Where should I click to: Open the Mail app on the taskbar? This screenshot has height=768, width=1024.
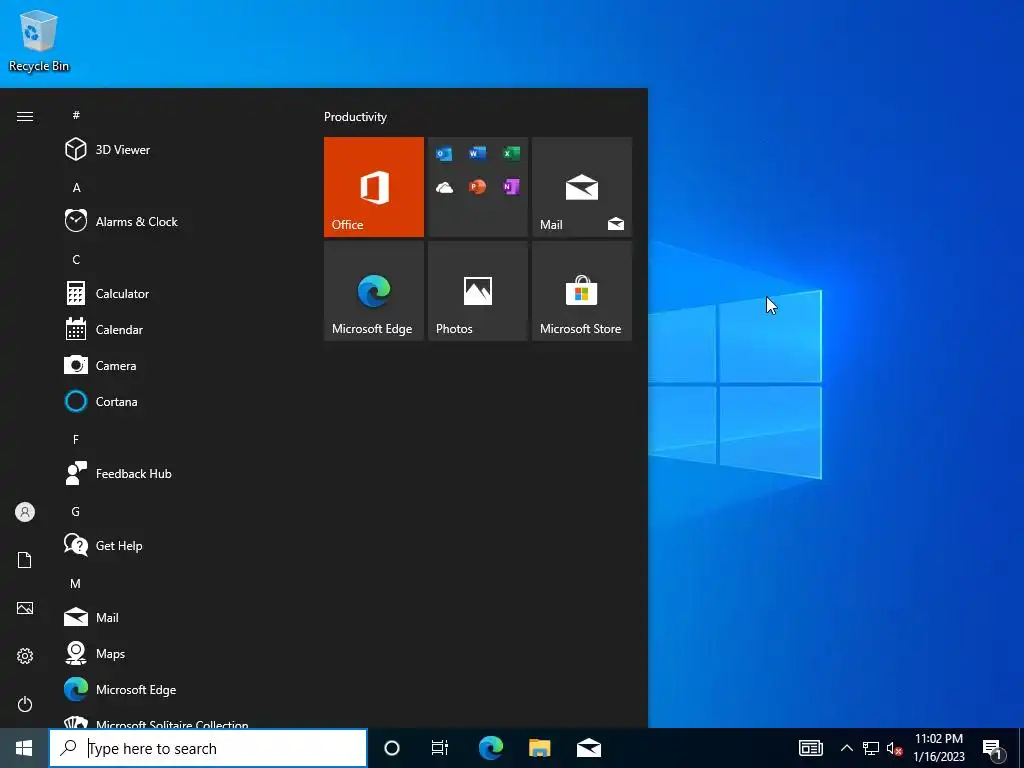[588, 748]
